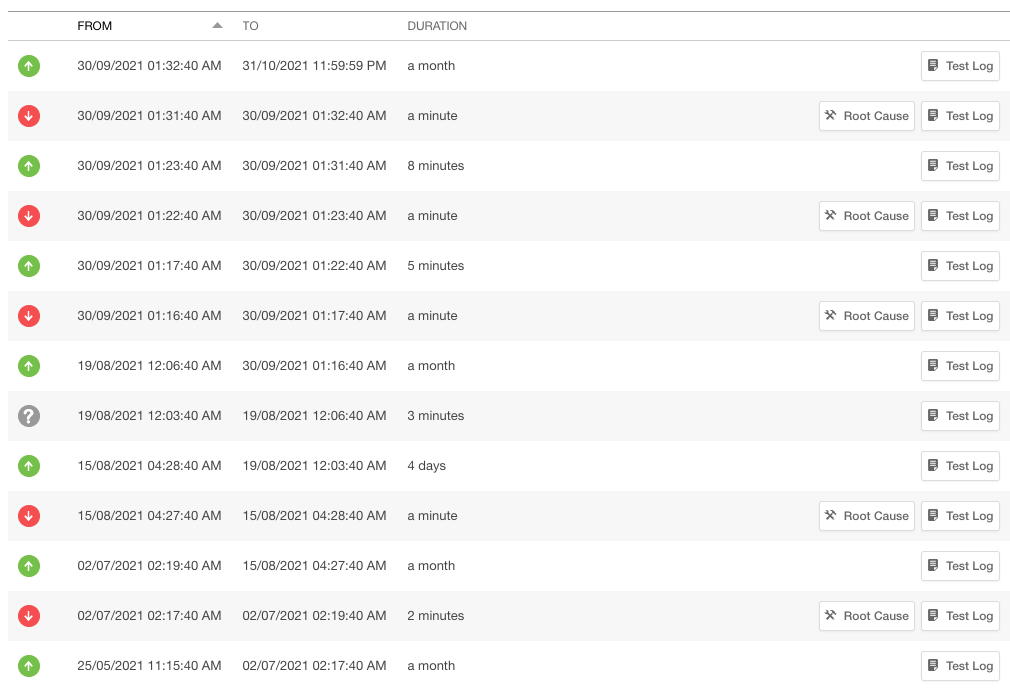This screenshot has width=1010, height=691.
Task: Click green up icon for 8 minutes uptime row
Action: (x=29, y=166)
